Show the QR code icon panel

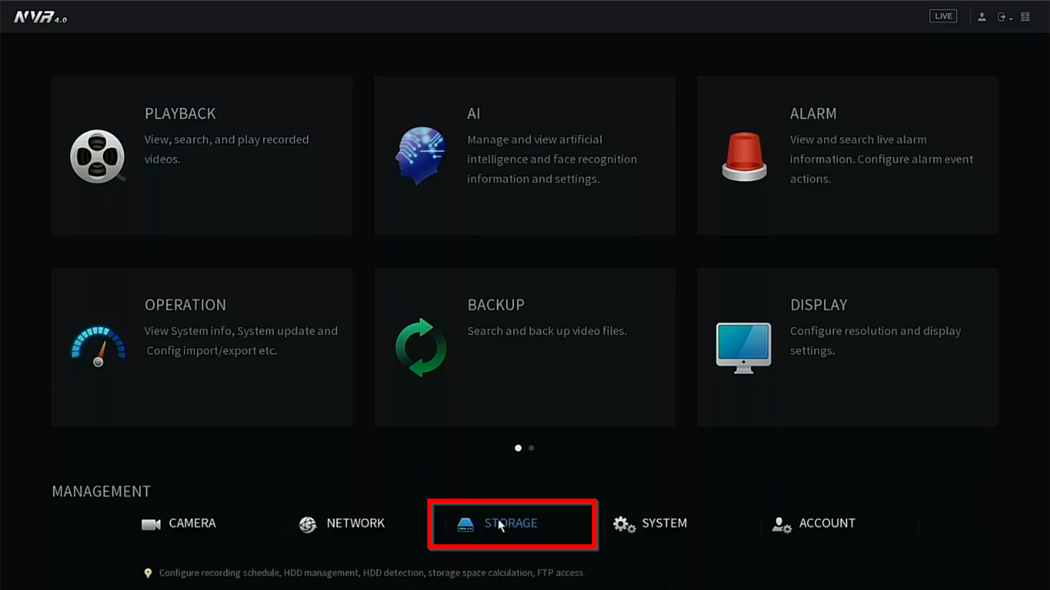coord(1025,17)
